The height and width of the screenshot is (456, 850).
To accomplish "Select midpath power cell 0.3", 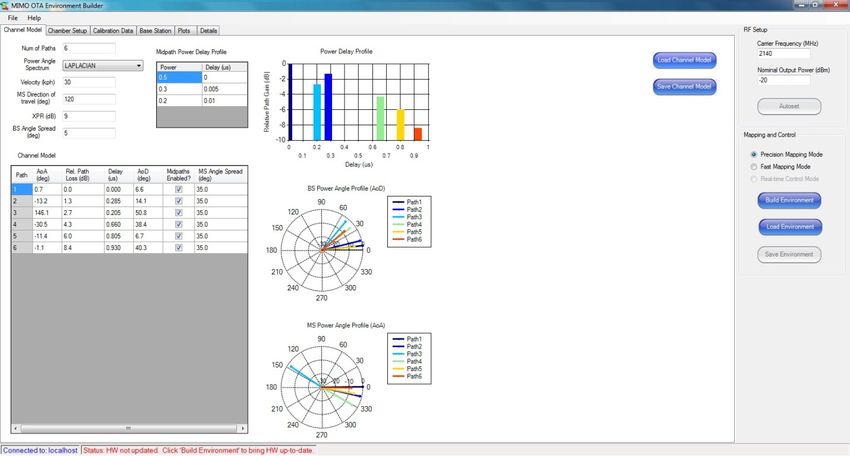I will (x=179, y=89).
